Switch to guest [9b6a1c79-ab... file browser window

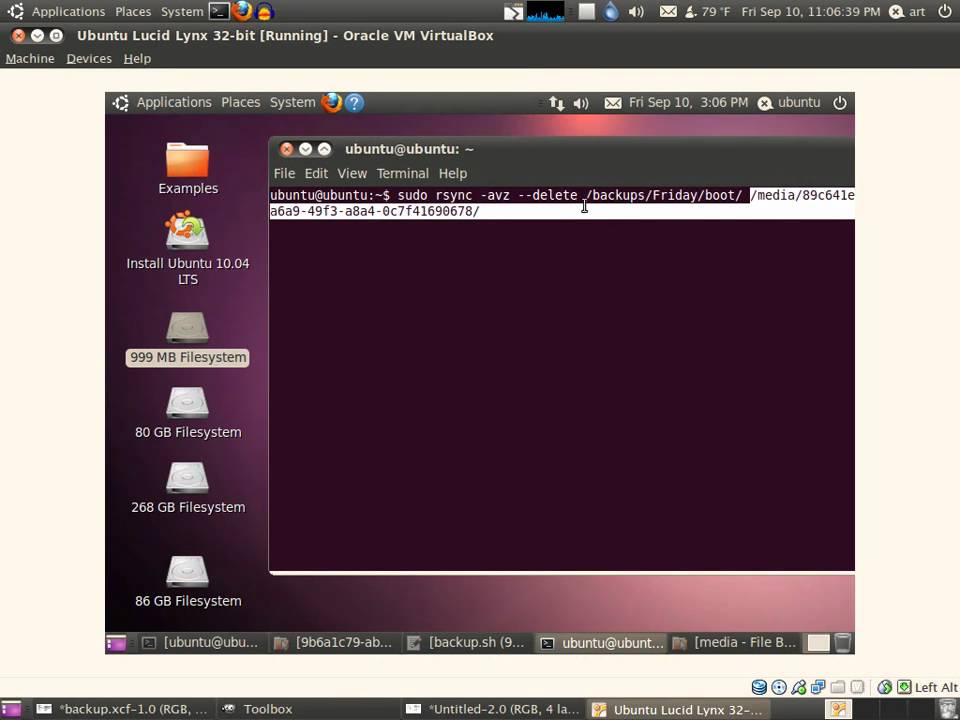334,643
